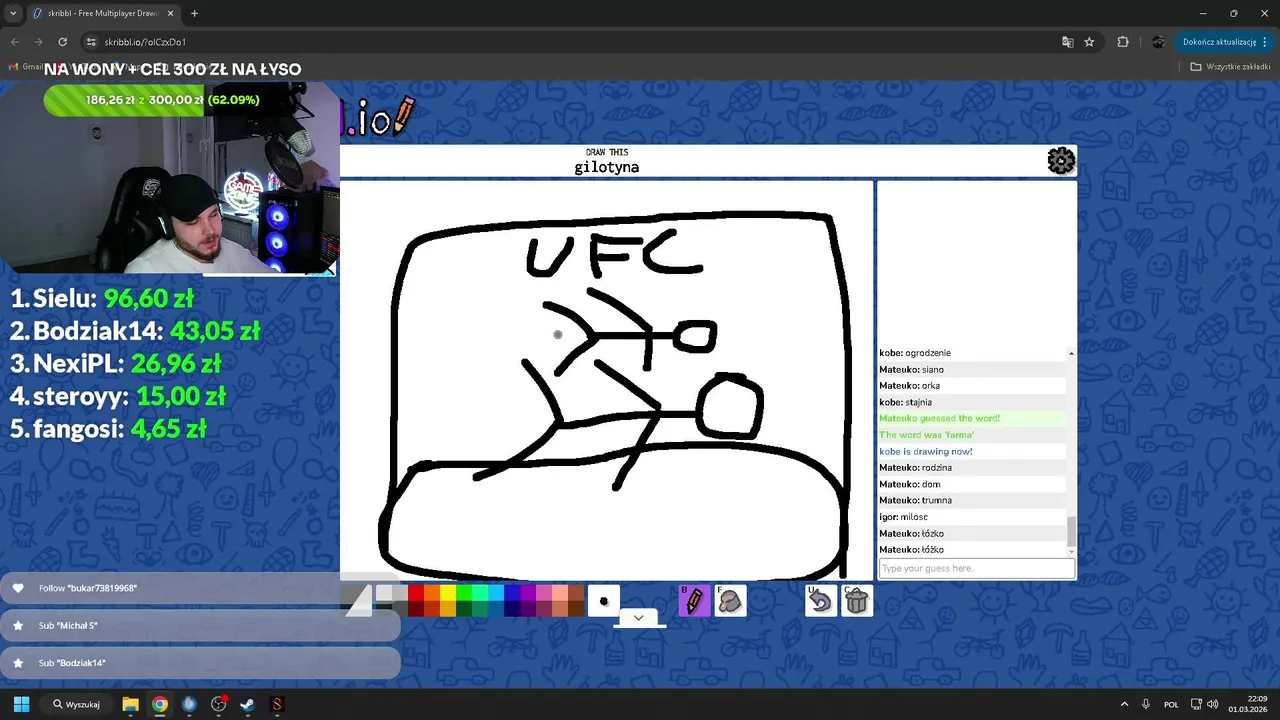Select the pencil brush tool
This screenshot has width=1280, height=720.
click(694, 601)
